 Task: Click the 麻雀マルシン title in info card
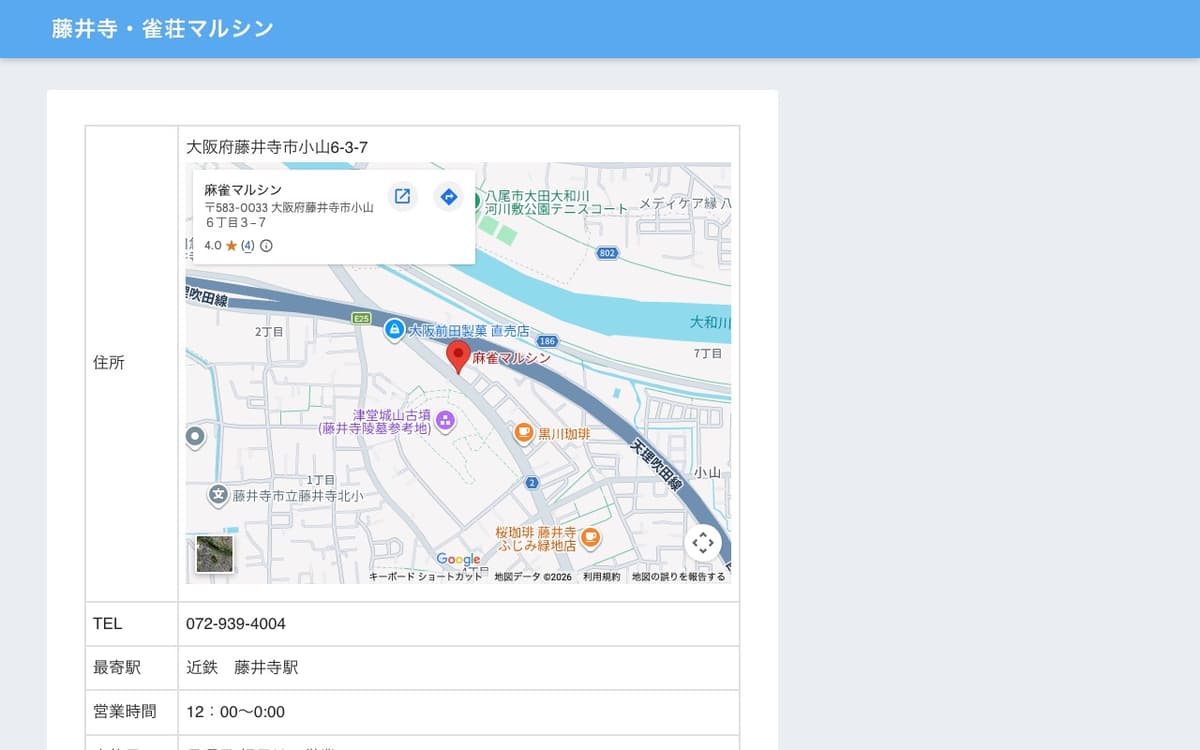(x=243, y=189)
